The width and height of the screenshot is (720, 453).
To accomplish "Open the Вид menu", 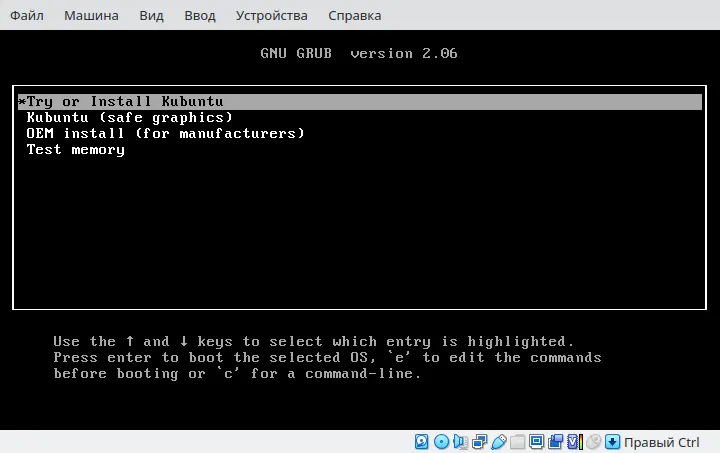I will (x=151, y=16).
